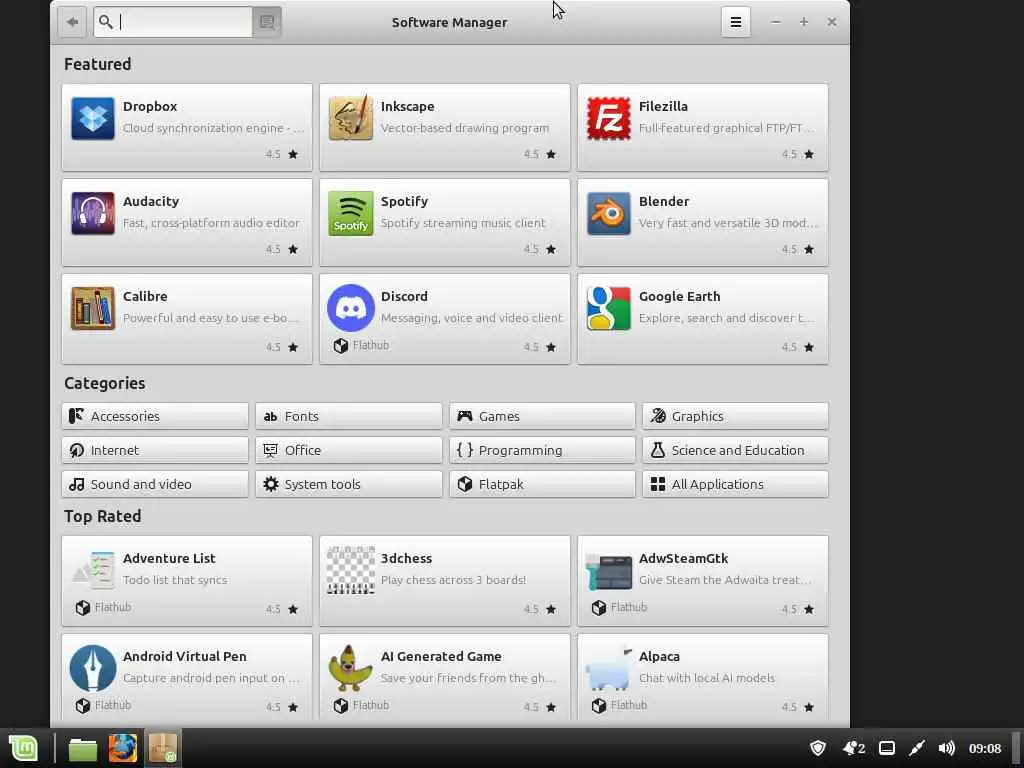This screenshot has height=768, width=1024.
Task: Select the Filezilla icon
Action: click(x=609, y=118)
